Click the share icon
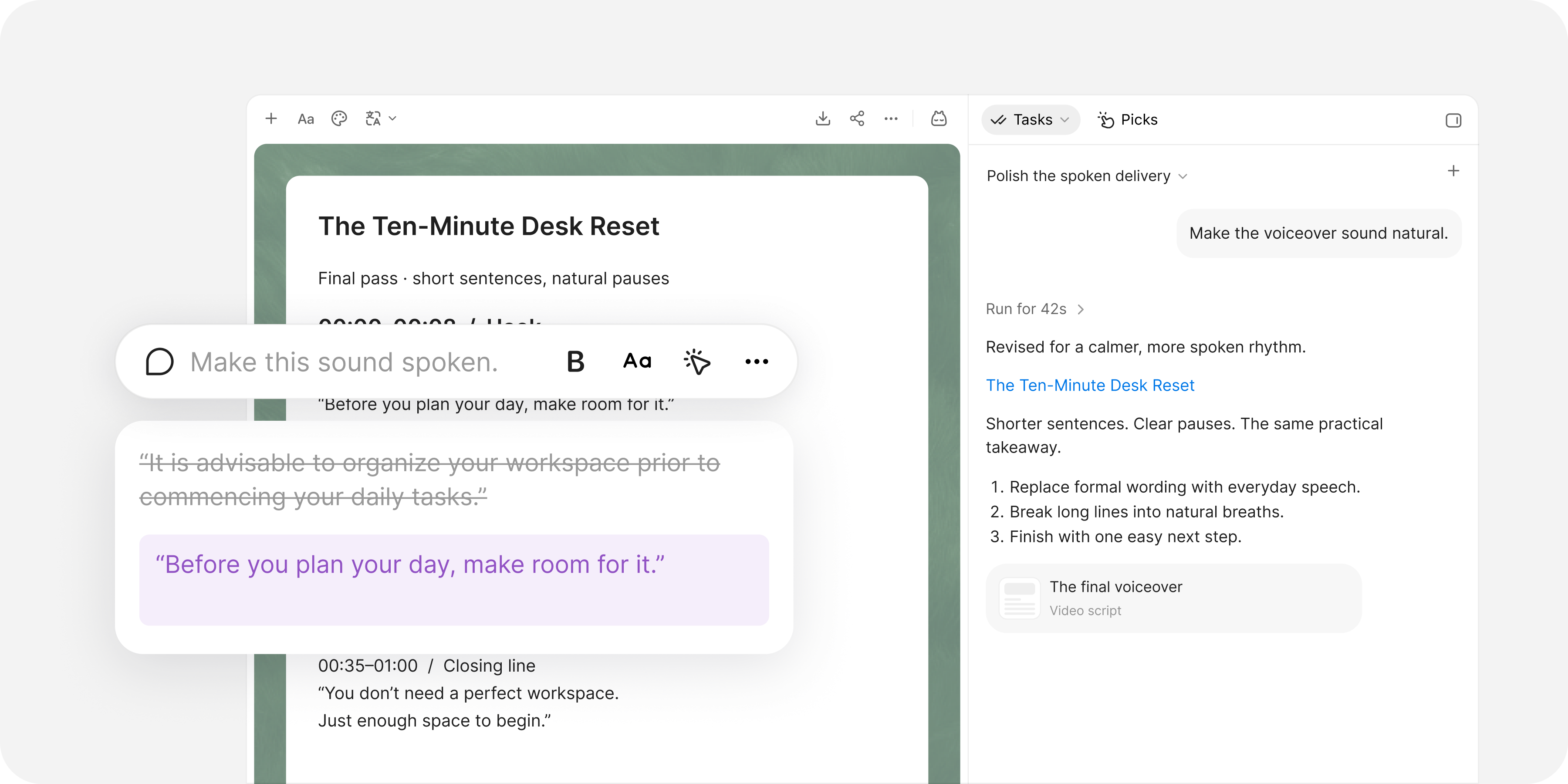The image size is (1568, 784). (857, 119)
